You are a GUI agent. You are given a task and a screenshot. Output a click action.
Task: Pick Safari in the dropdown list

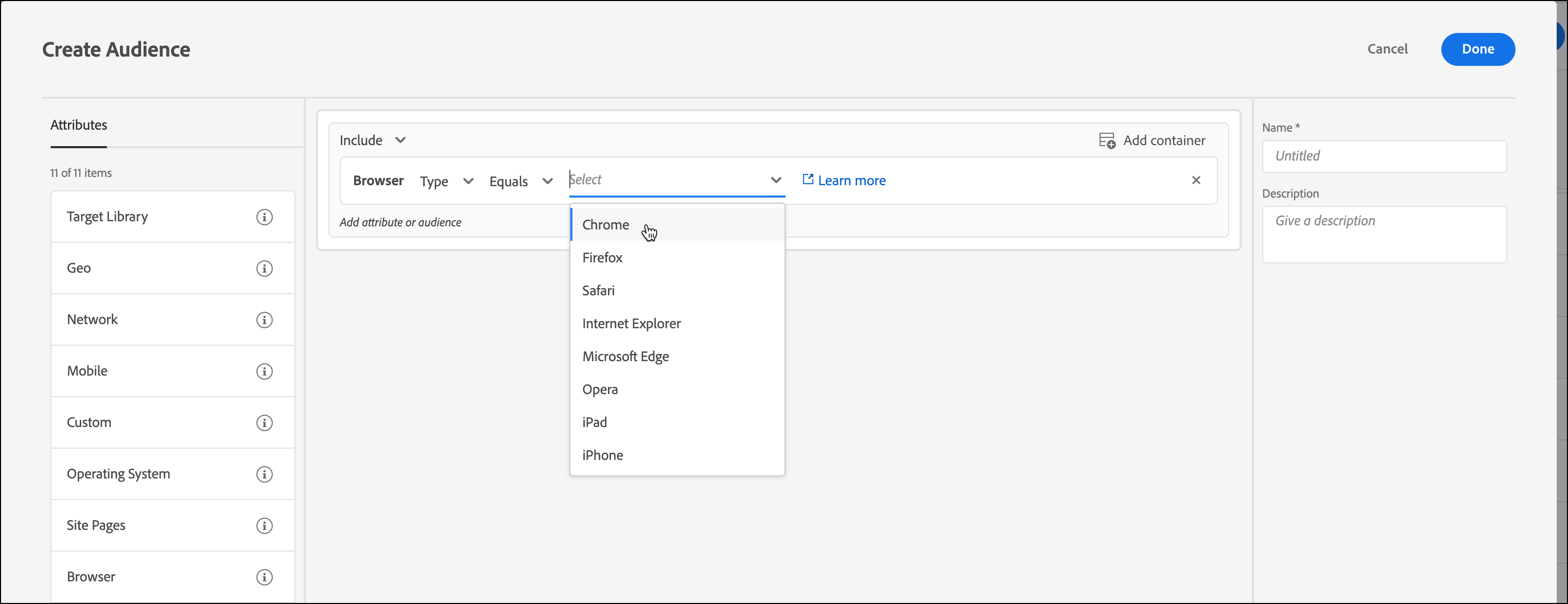coord(598,291)
